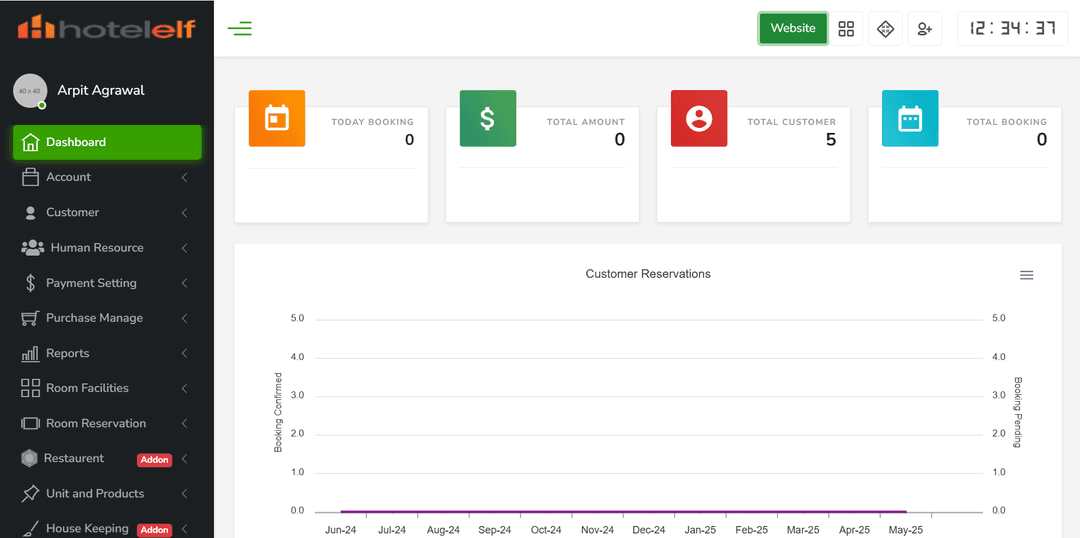The height and width of the screenshot is (538, 1080).
Task: Open the Dashboard menu item
Action: 107,143
